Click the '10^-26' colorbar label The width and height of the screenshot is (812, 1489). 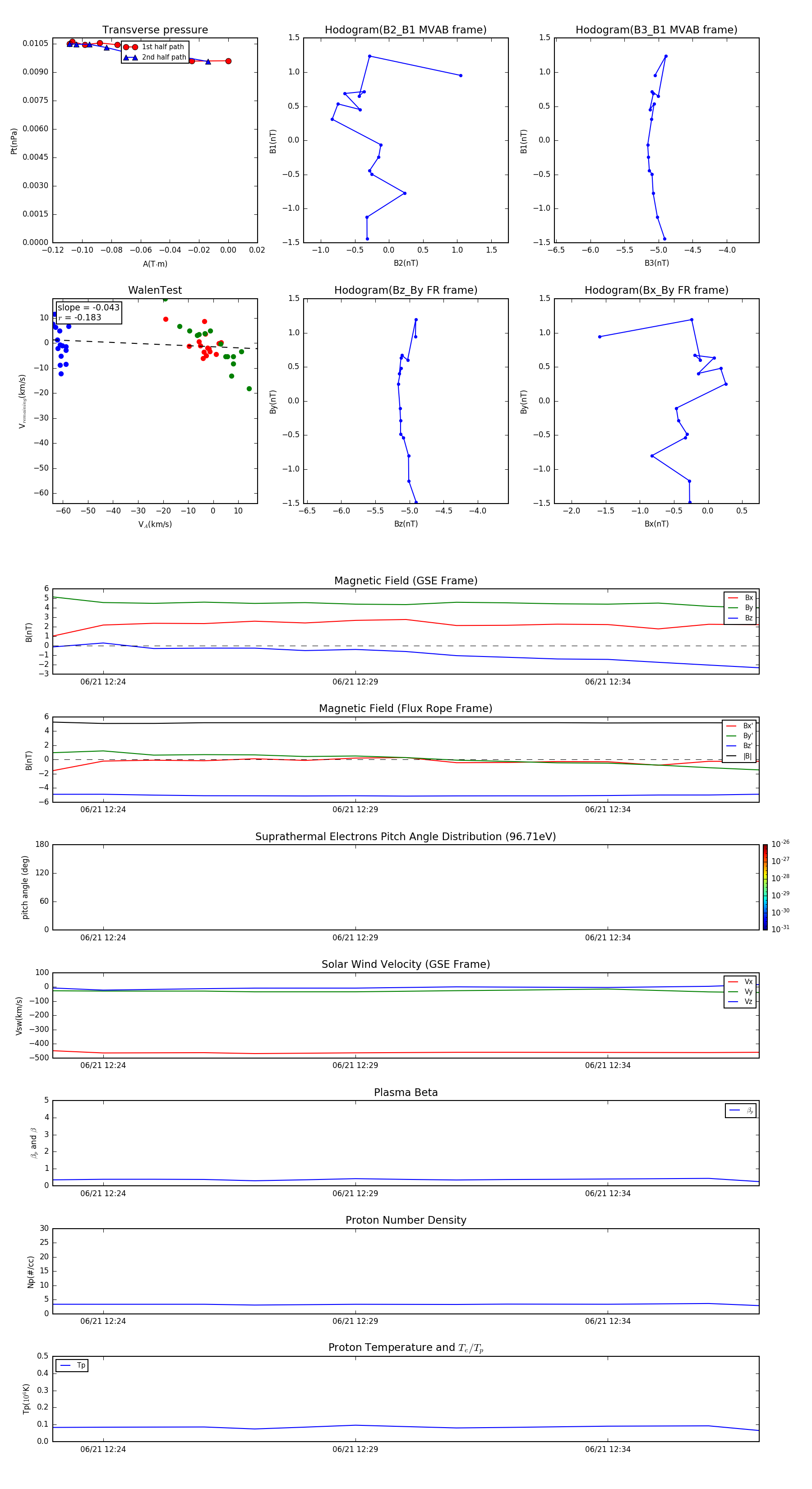(780, 844)
